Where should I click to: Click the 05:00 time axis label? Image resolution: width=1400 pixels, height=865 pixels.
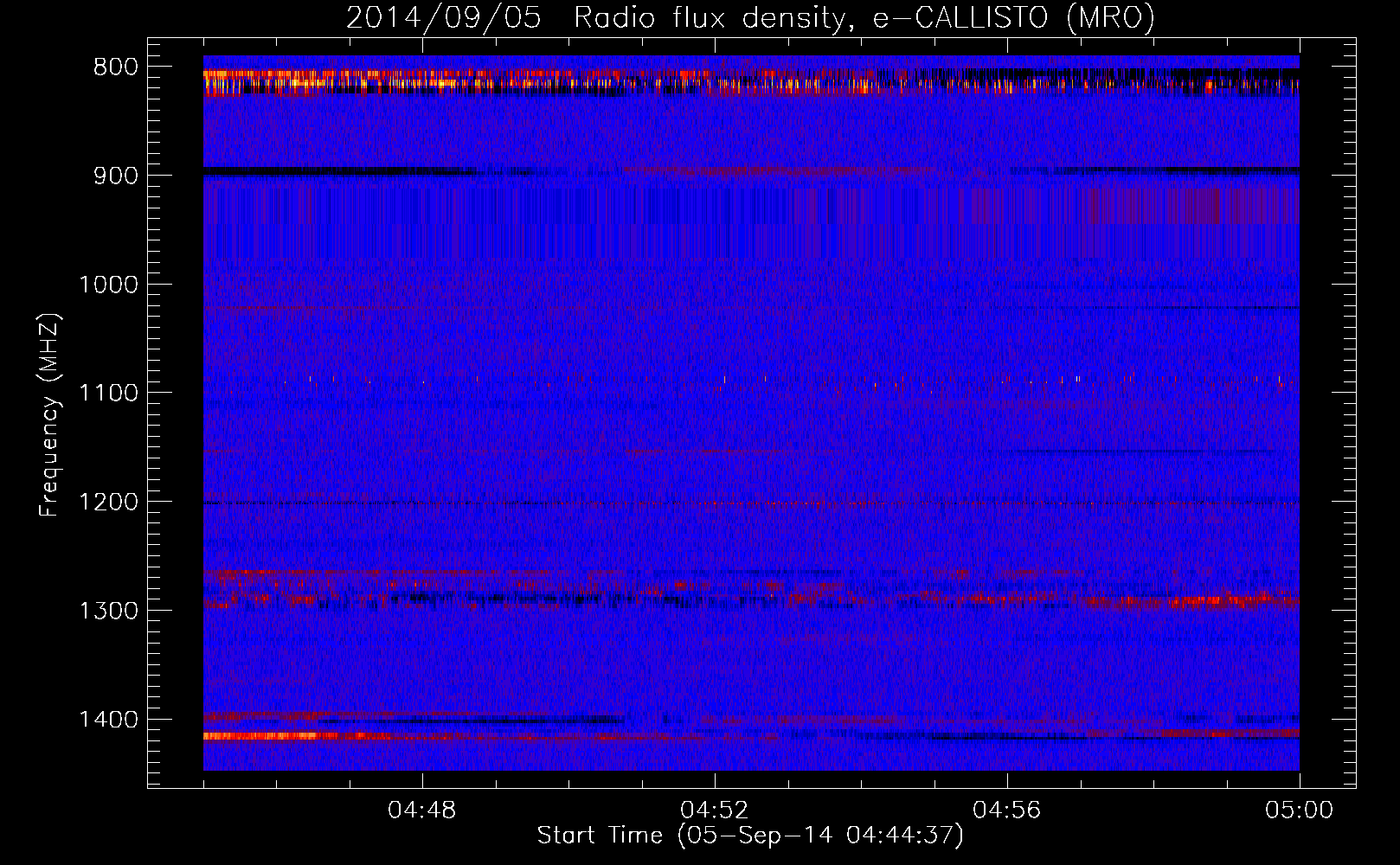click(1300, 811)
